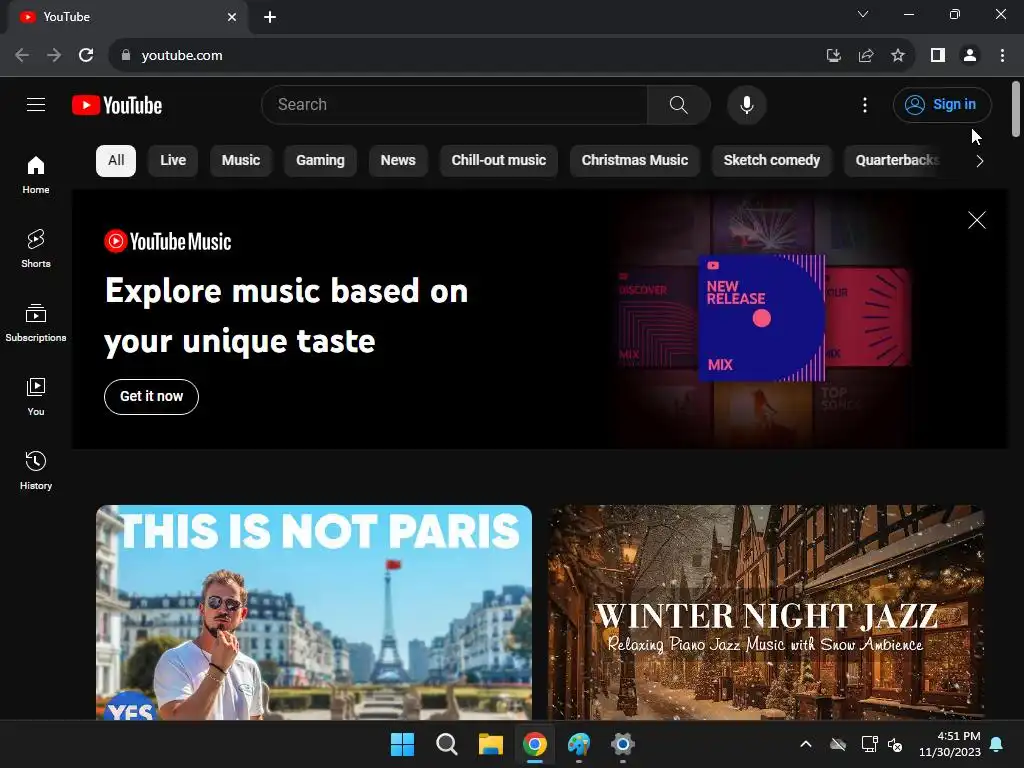View site information lock icon
This screenshot has height=768, width=1024.
126,56
